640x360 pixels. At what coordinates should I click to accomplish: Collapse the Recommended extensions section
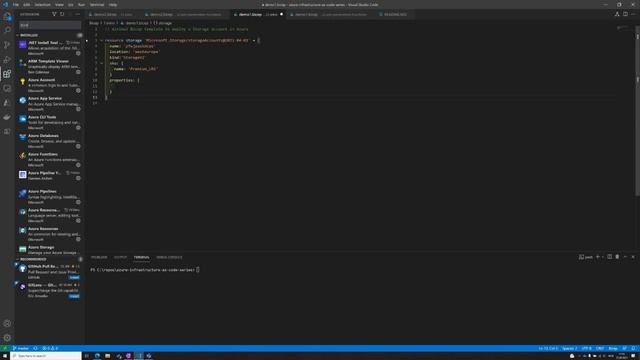coord(18,259)
